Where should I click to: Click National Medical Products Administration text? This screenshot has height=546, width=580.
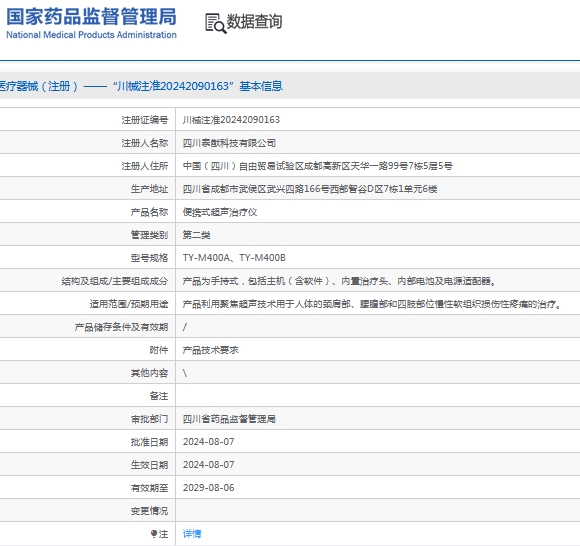[x=91, y=35]
